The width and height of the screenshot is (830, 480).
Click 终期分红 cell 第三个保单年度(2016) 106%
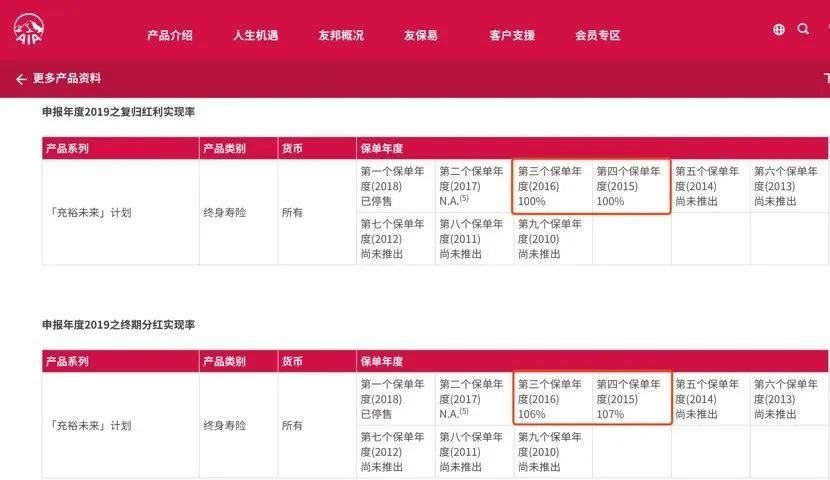click(x=553, y=399)
